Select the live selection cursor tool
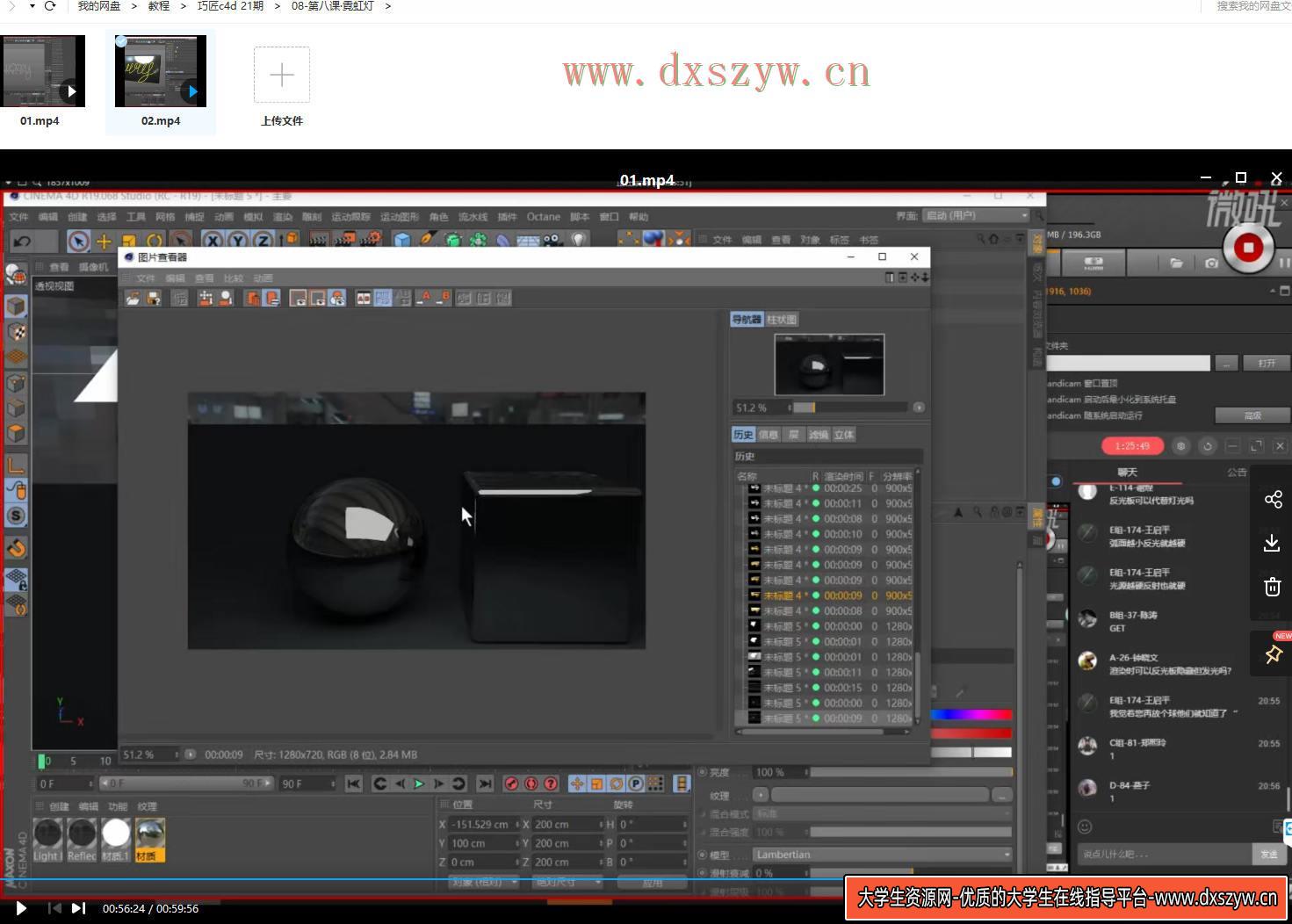This screenshot has height=924, width=1292. (78, 241)
